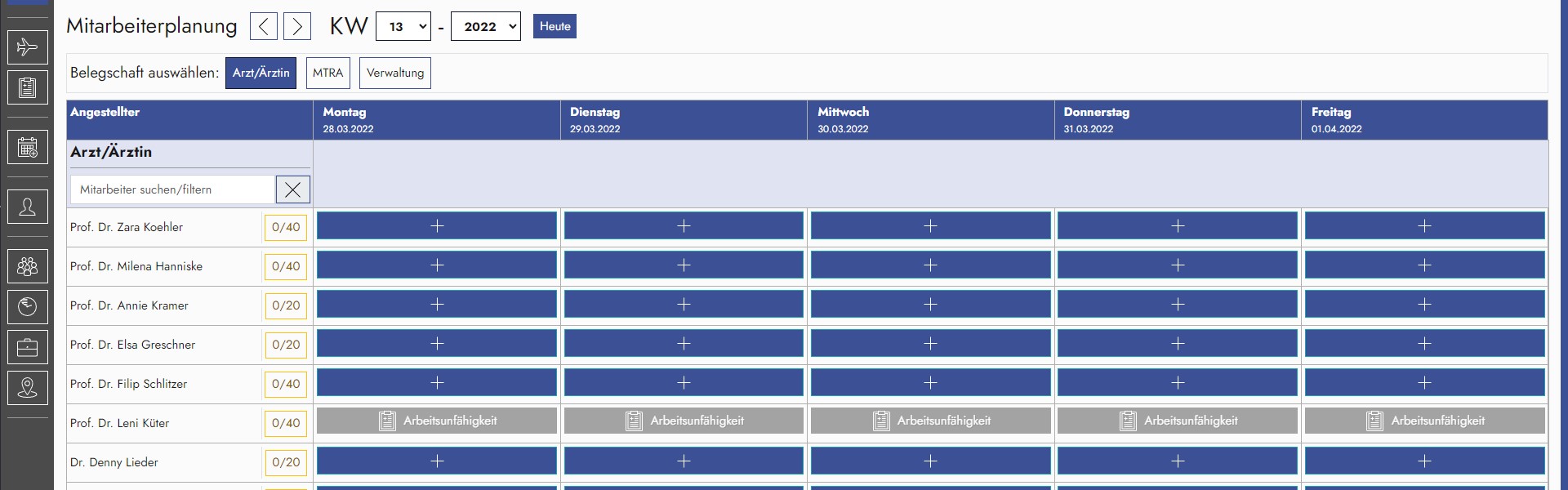This screenshot has height=490, width=1568.
Task: Add Friday shift for Dr. Denny Lieder
Action: coord(1424,461)
